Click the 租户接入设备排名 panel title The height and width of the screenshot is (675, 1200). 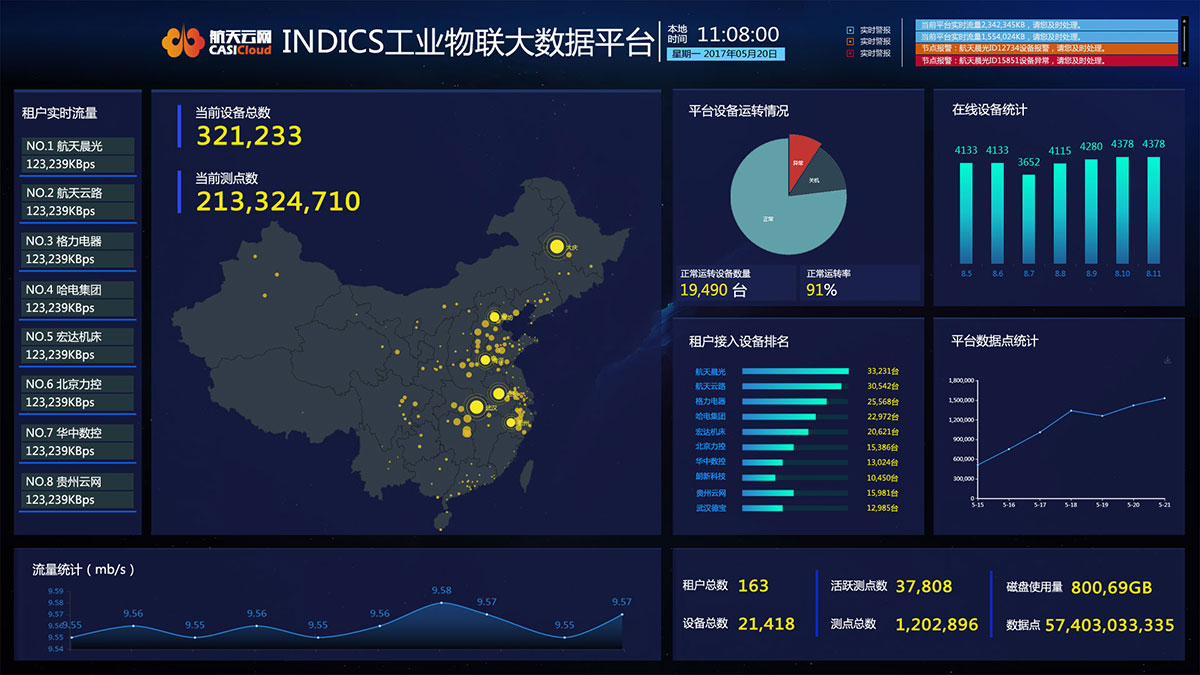(x=739, y=342)
